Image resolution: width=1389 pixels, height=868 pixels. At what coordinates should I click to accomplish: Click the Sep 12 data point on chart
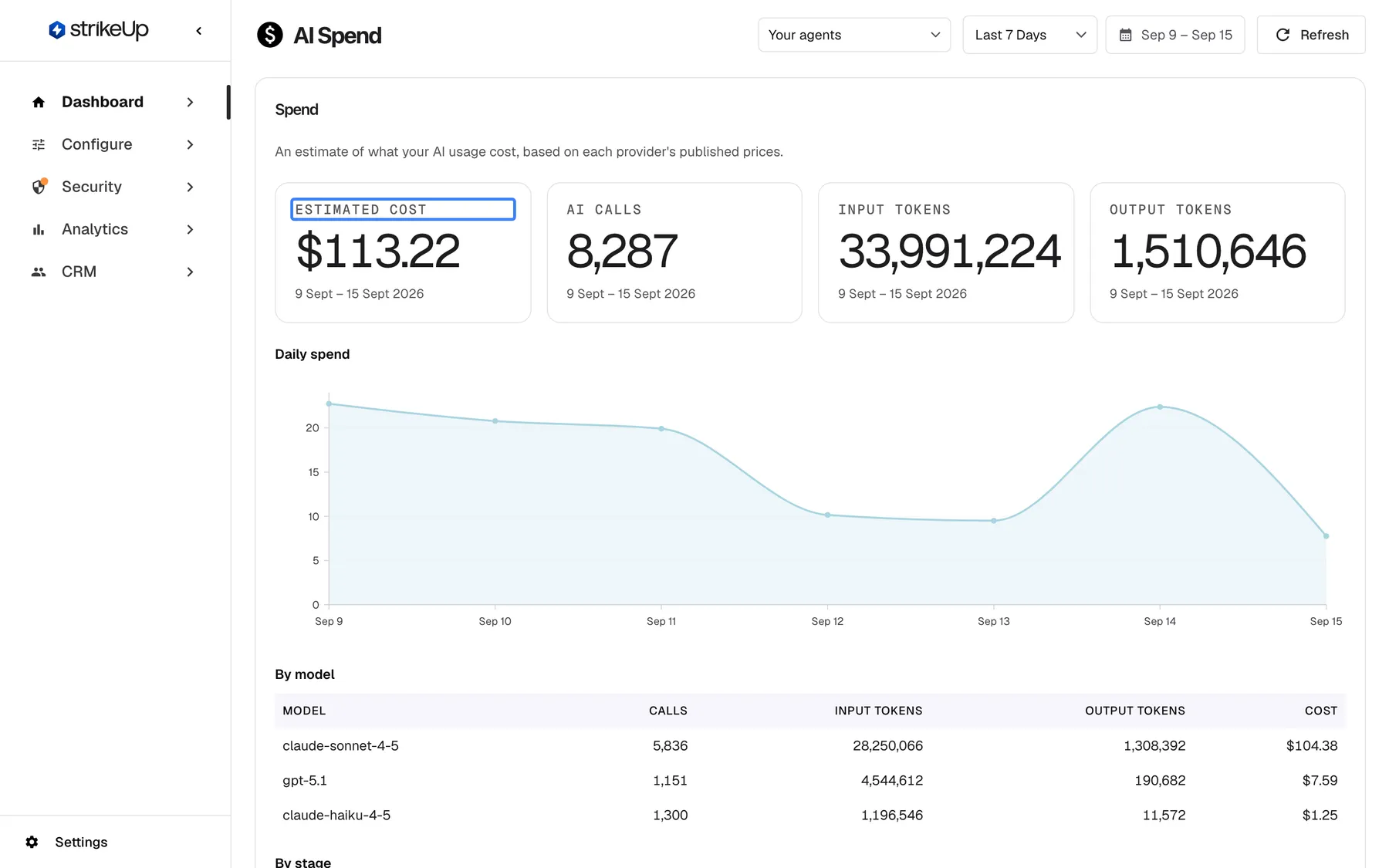click(827, 515)
